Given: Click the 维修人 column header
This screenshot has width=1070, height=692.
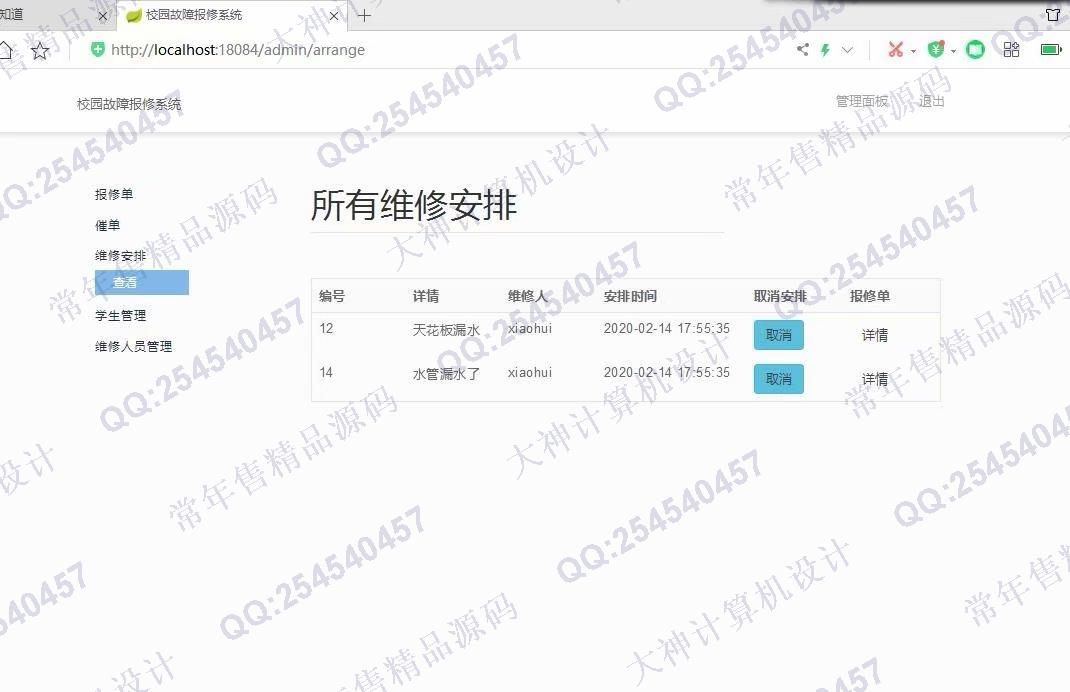Looking at the screenshot, I should tap(527, 296).
